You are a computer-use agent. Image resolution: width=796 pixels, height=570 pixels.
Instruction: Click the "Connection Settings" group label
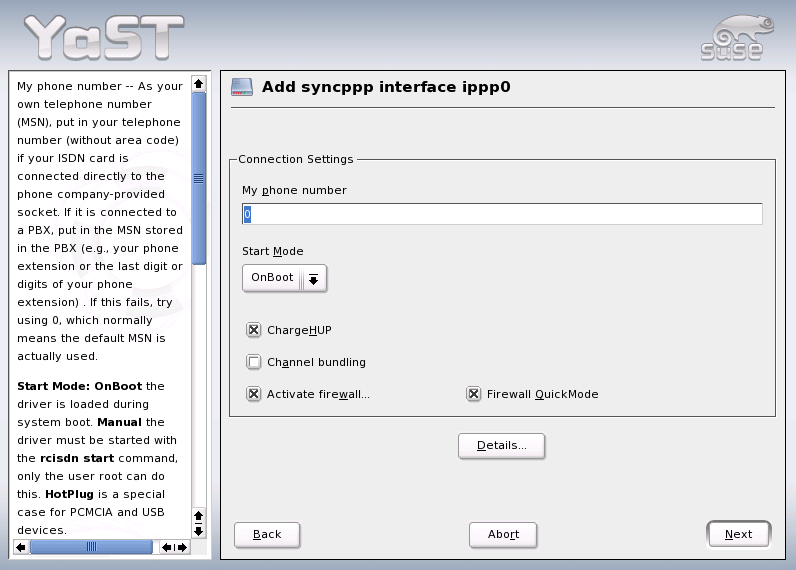pos(295,159)
